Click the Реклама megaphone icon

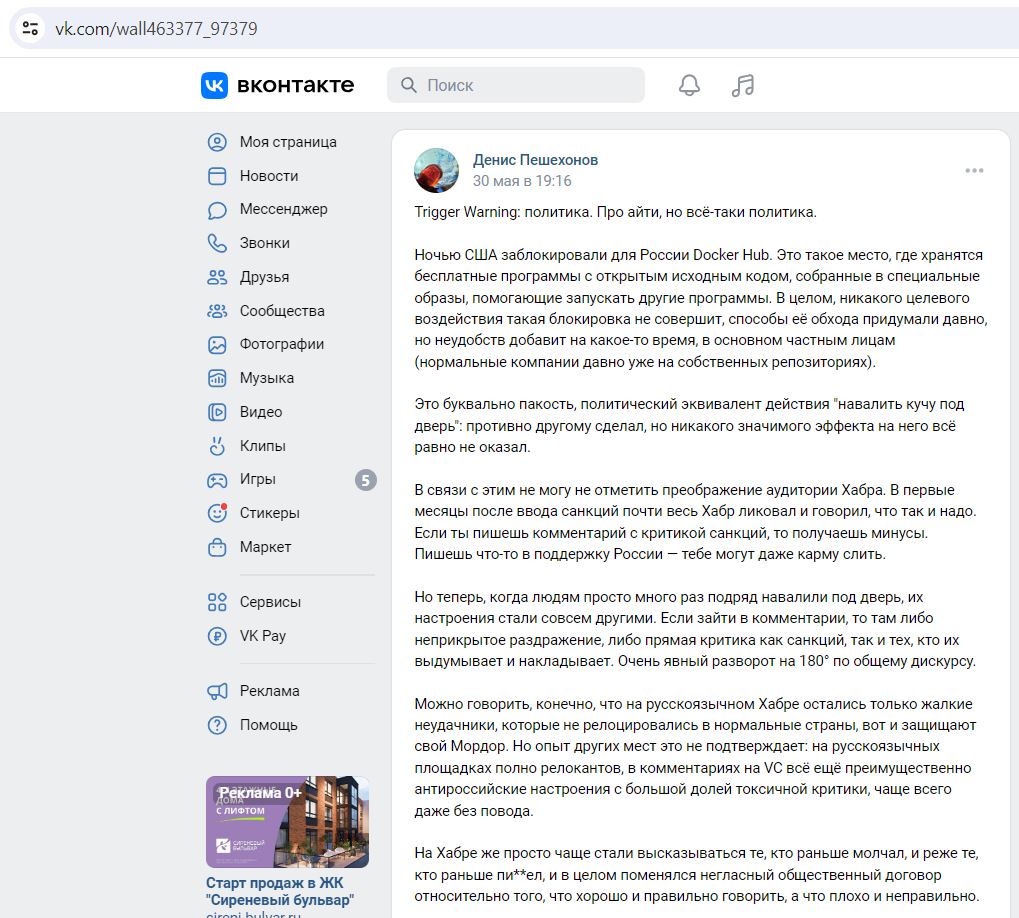(x=217, y=691)
